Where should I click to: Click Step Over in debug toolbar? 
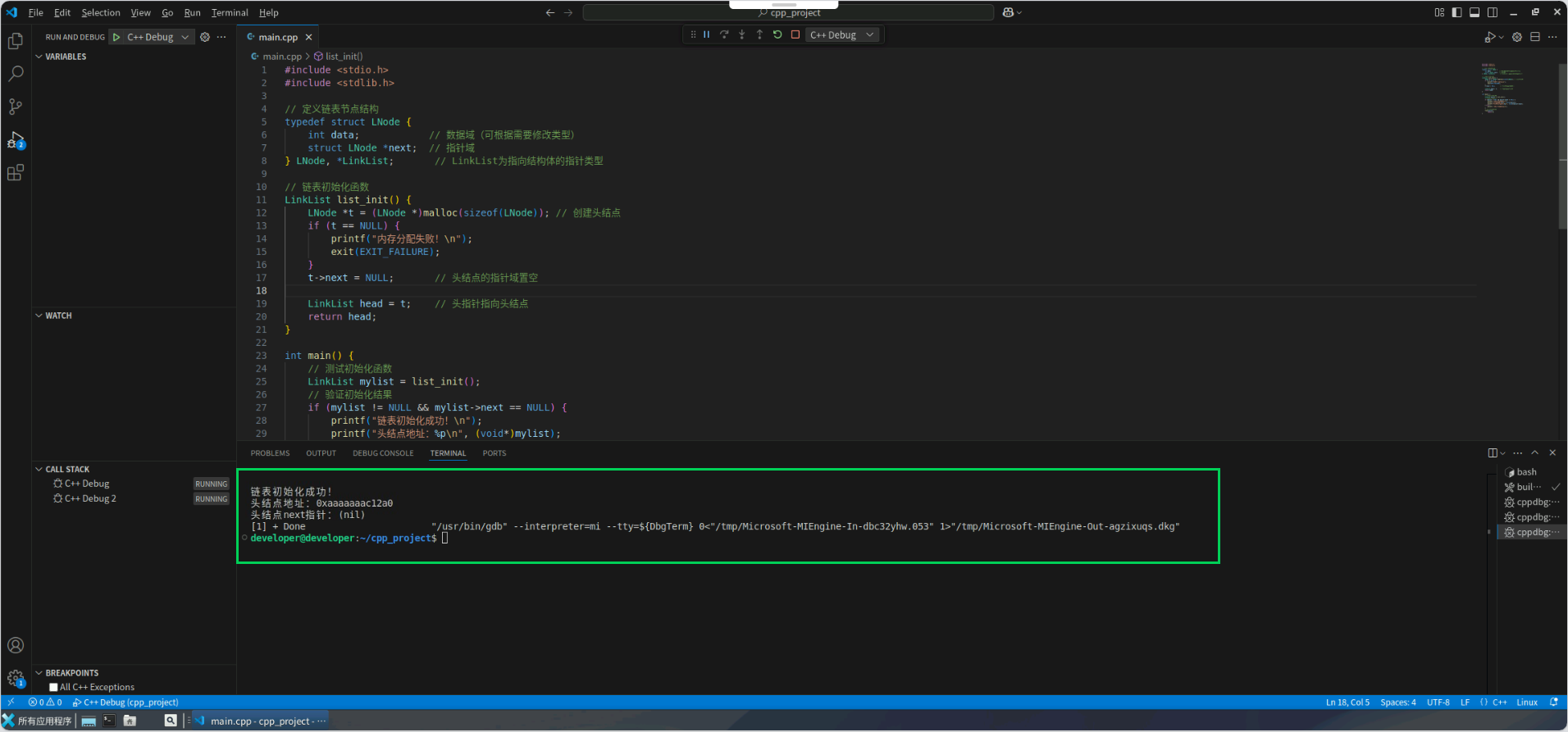(724, 34)
